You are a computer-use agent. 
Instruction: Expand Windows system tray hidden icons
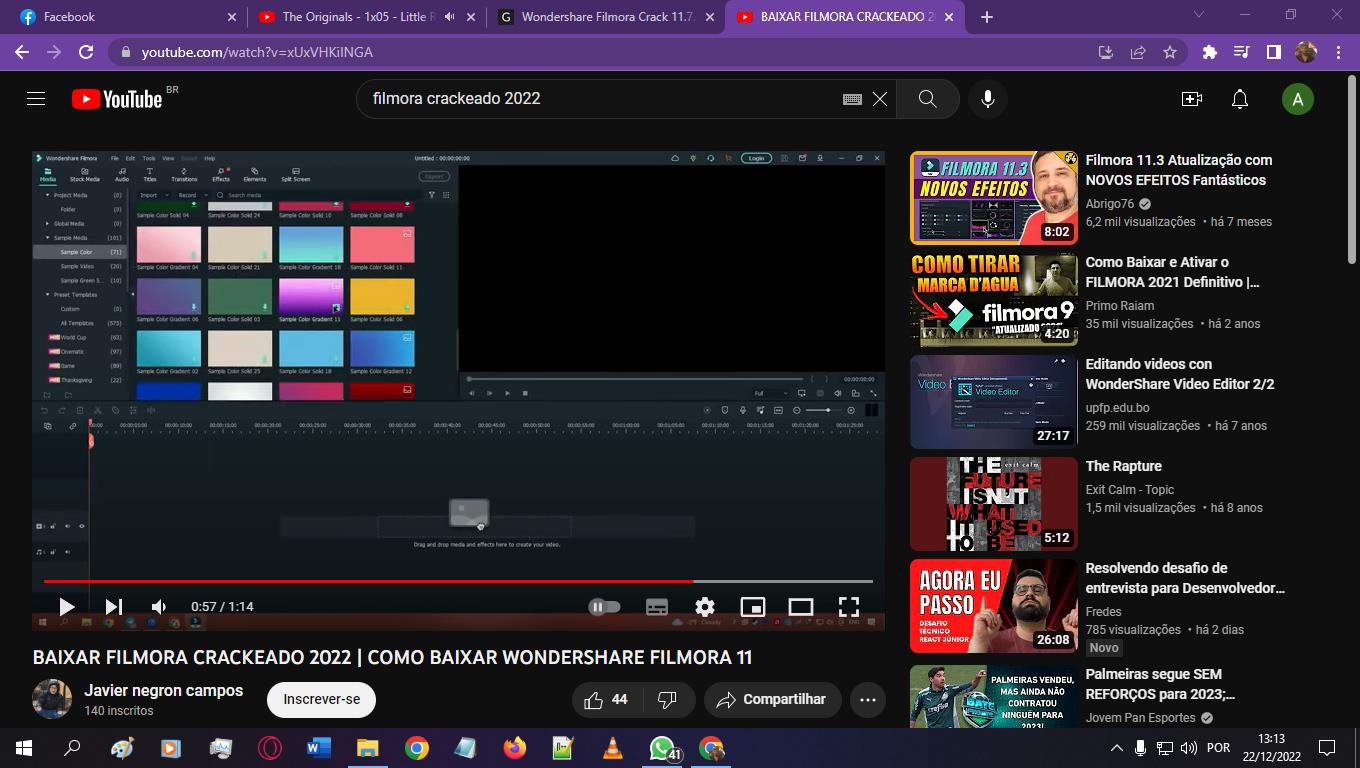[1117, 748]
